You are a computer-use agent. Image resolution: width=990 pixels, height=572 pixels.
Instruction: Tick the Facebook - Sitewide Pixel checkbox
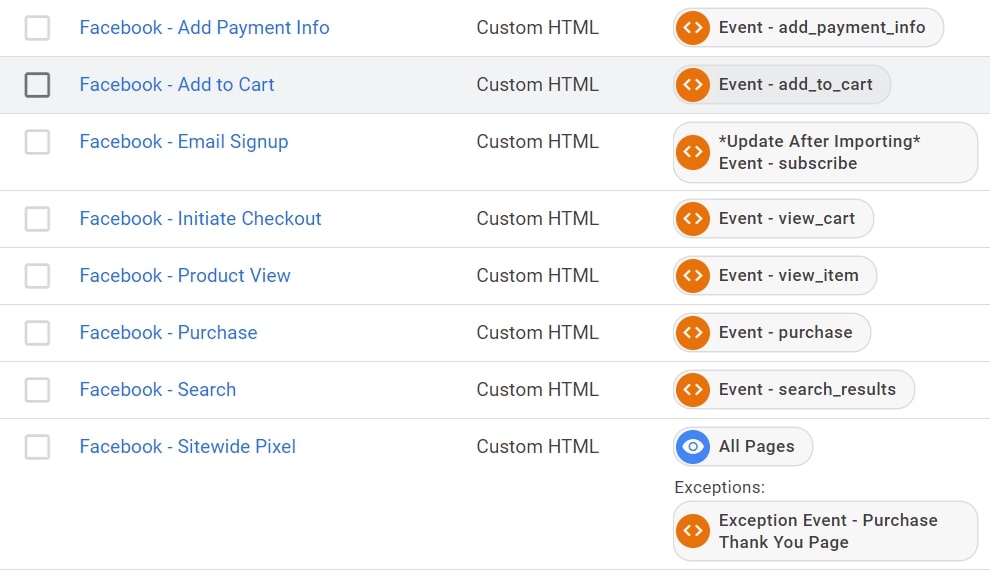click(x=37, y=447)
